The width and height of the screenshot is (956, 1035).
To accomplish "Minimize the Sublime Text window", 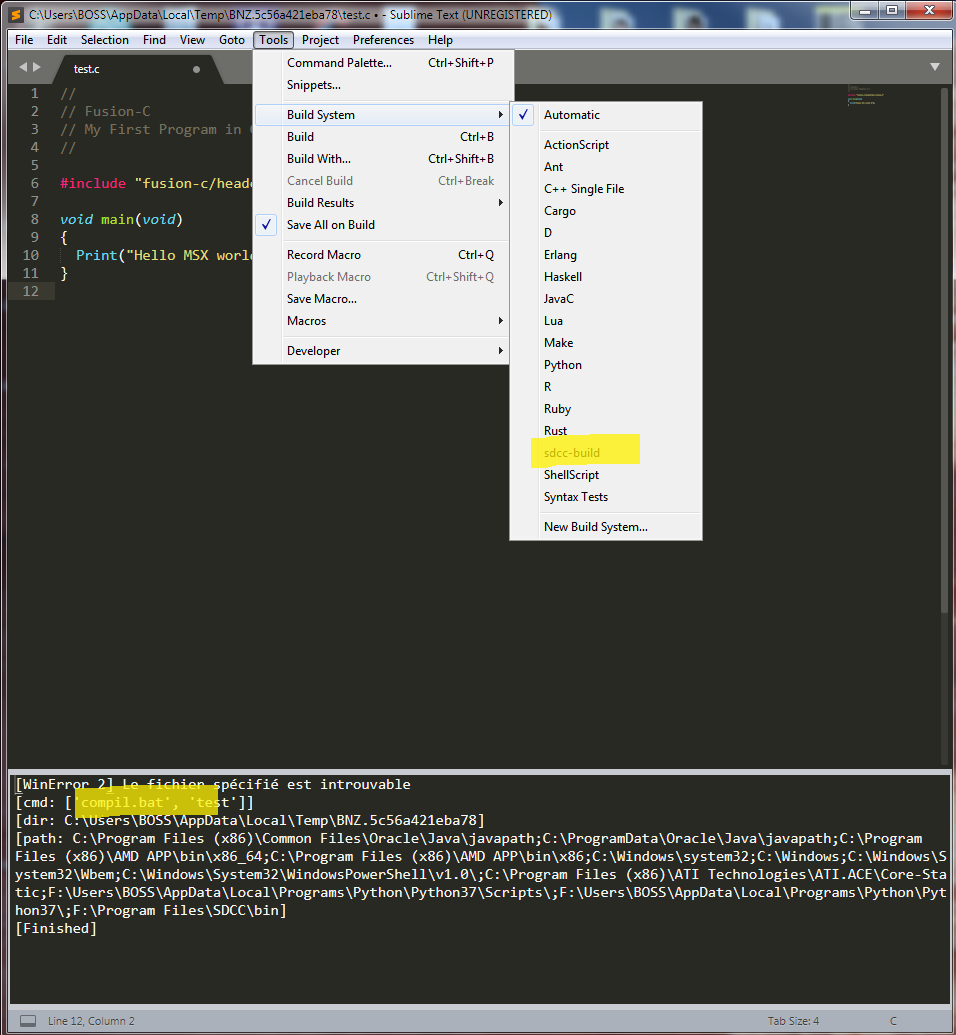I will [866, 11].
